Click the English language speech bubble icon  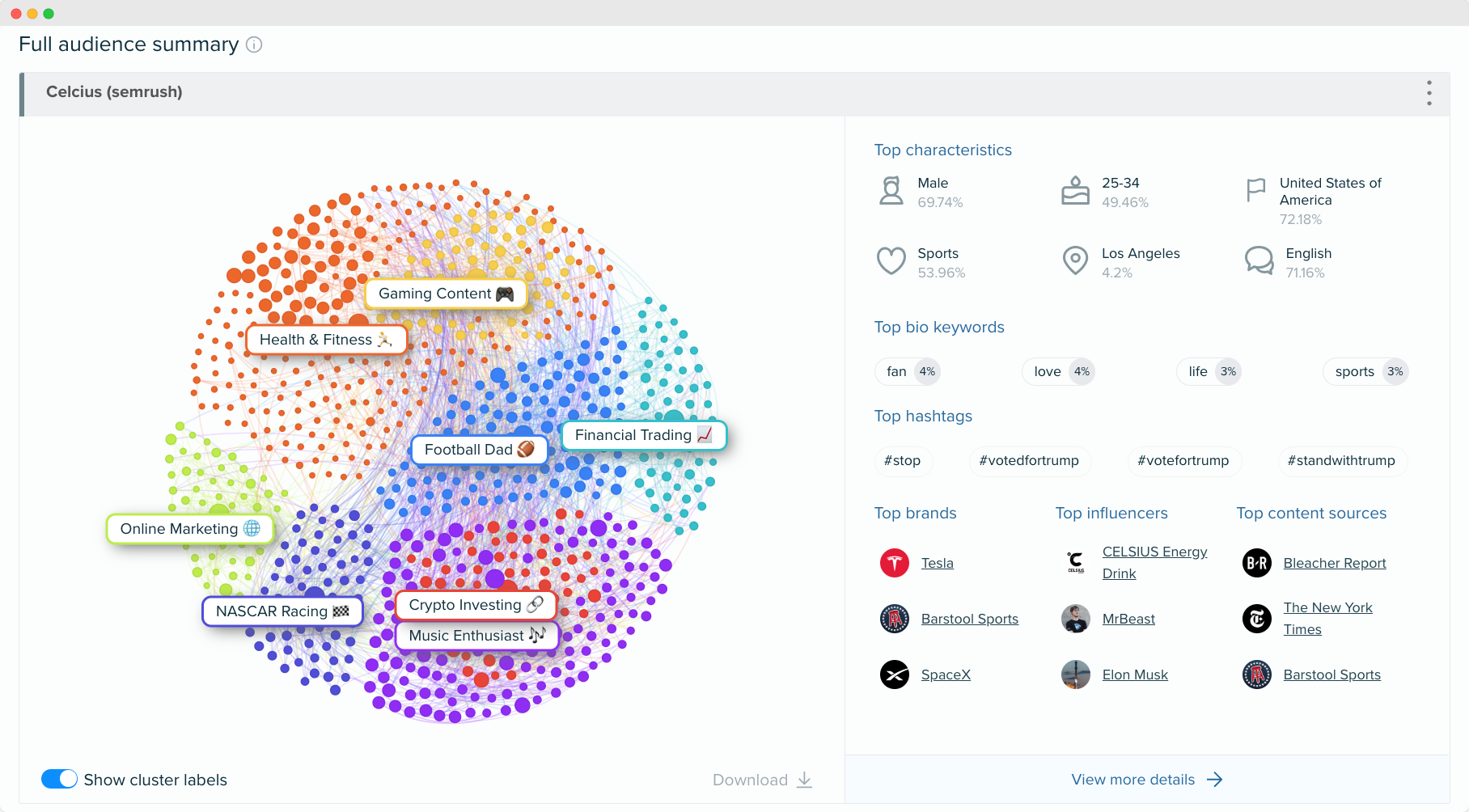click(x=1259, y=260)
